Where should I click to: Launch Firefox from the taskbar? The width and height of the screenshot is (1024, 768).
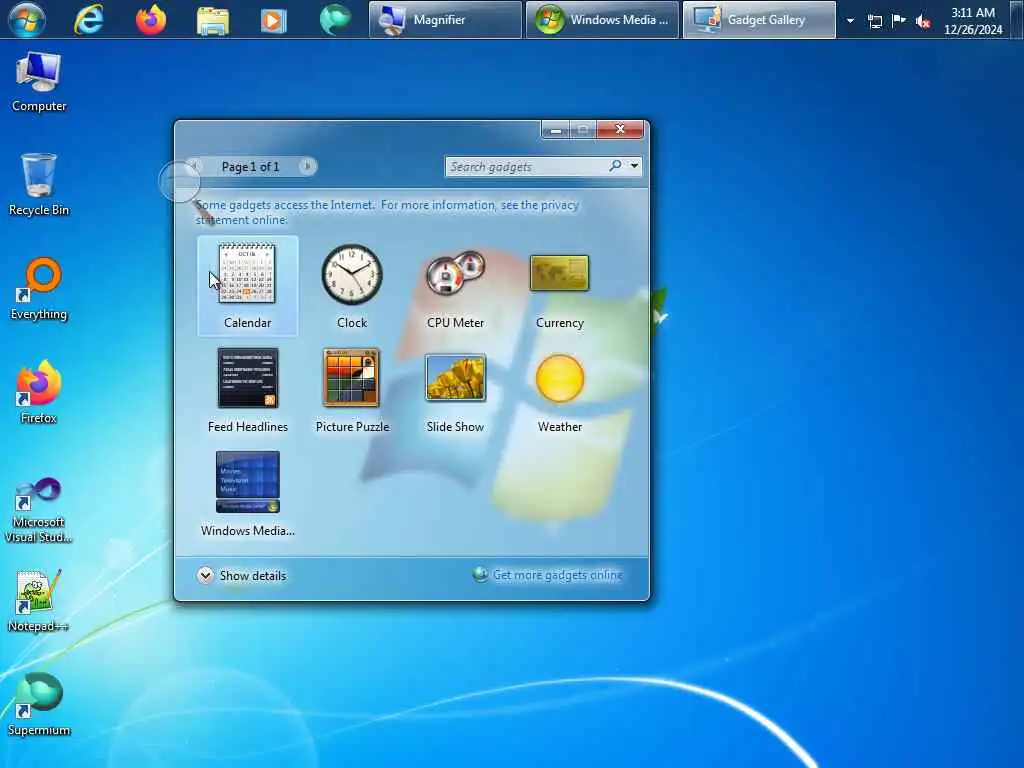tap(151, 20)
